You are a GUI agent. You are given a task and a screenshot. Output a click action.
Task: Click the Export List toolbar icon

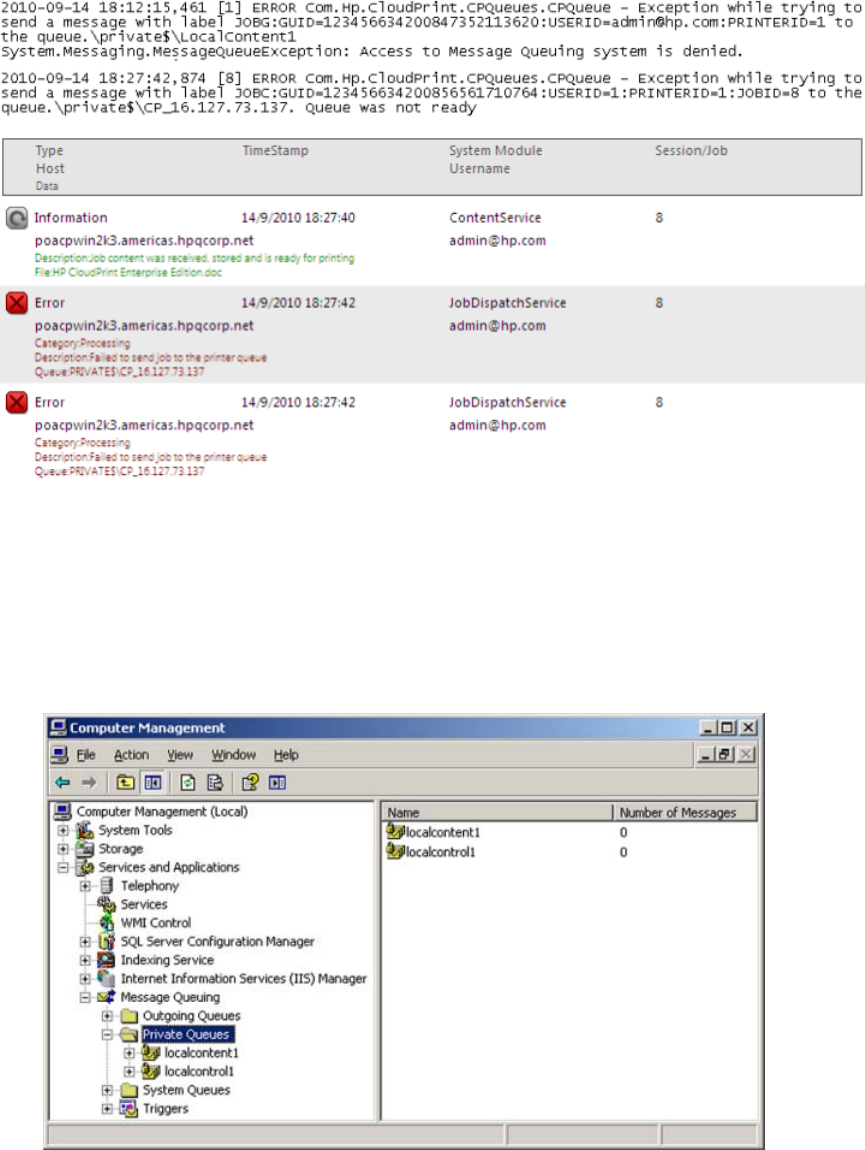[215, 783]
